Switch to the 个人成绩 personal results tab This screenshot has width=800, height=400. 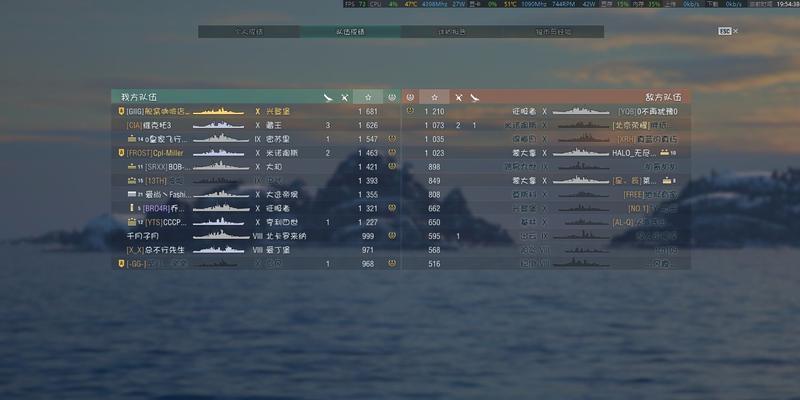click(249, 32)
